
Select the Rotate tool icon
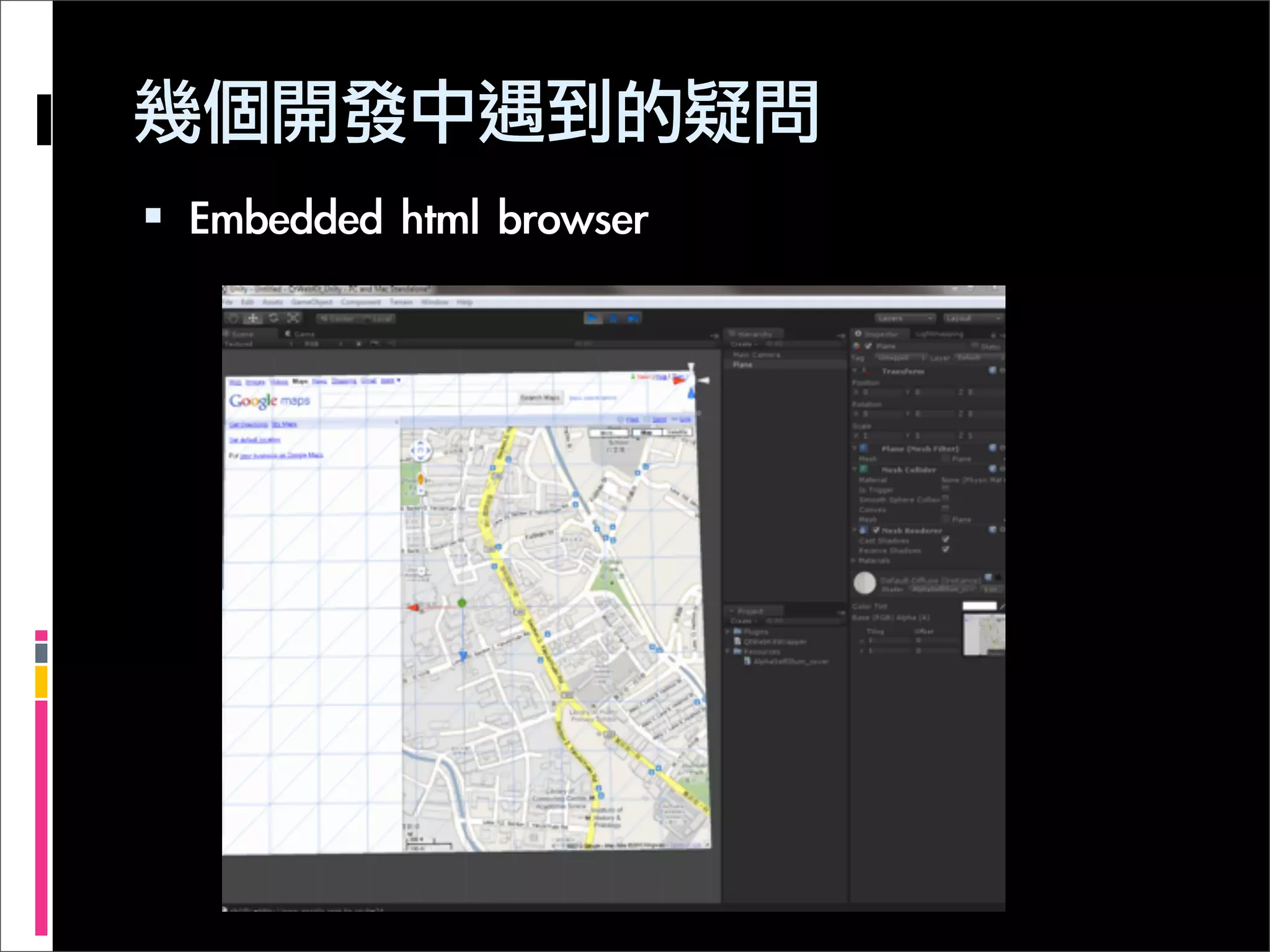tap(273, 319)
